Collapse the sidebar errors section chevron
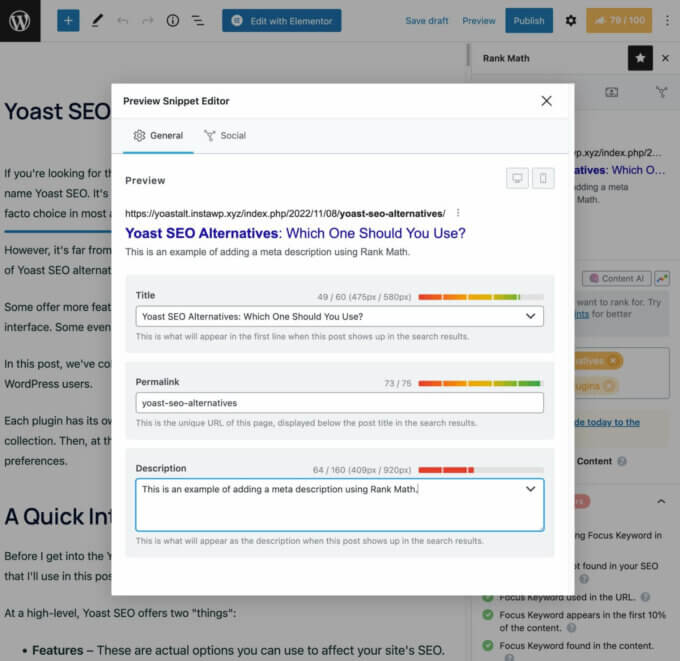680x661 pixels. tap(661, 501)
